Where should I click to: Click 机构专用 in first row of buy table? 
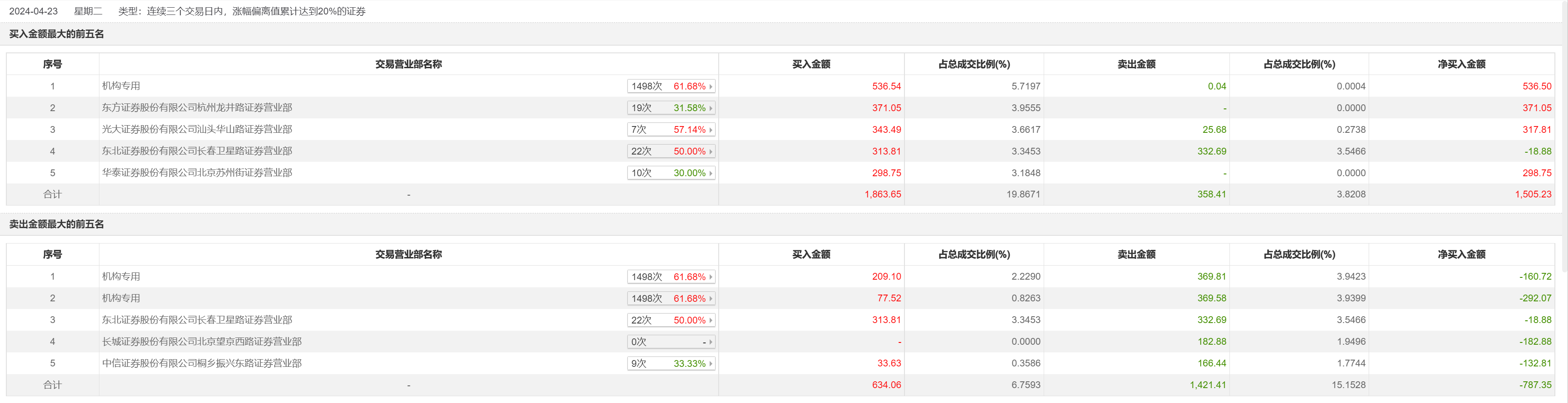(121, 86)
